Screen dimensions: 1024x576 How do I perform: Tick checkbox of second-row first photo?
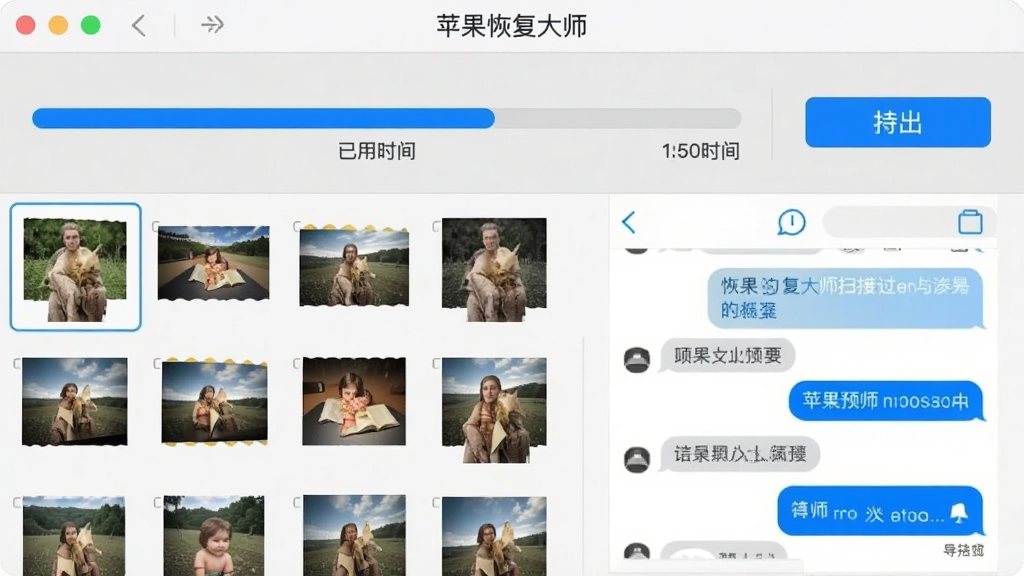17,363
